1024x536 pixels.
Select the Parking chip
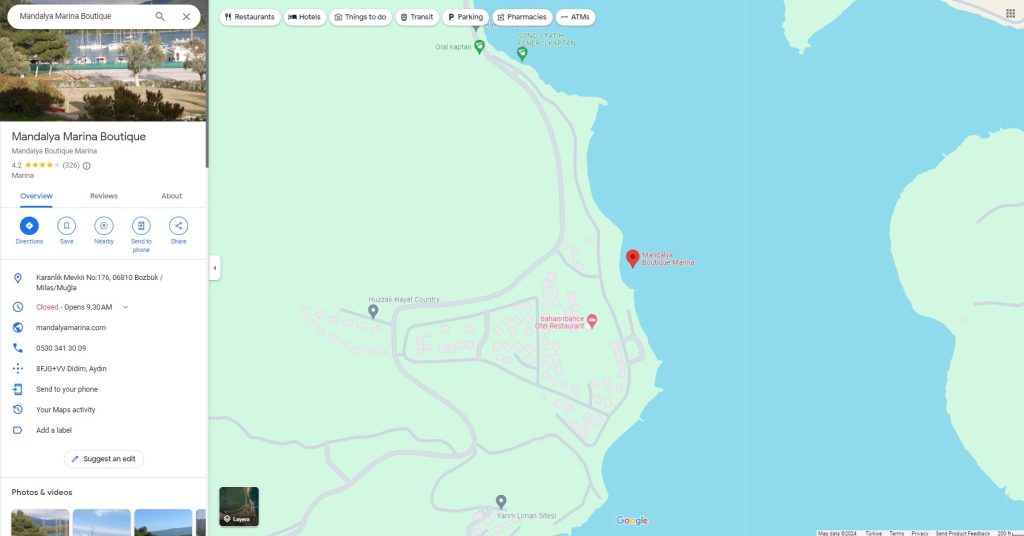(x=465, y=17)
